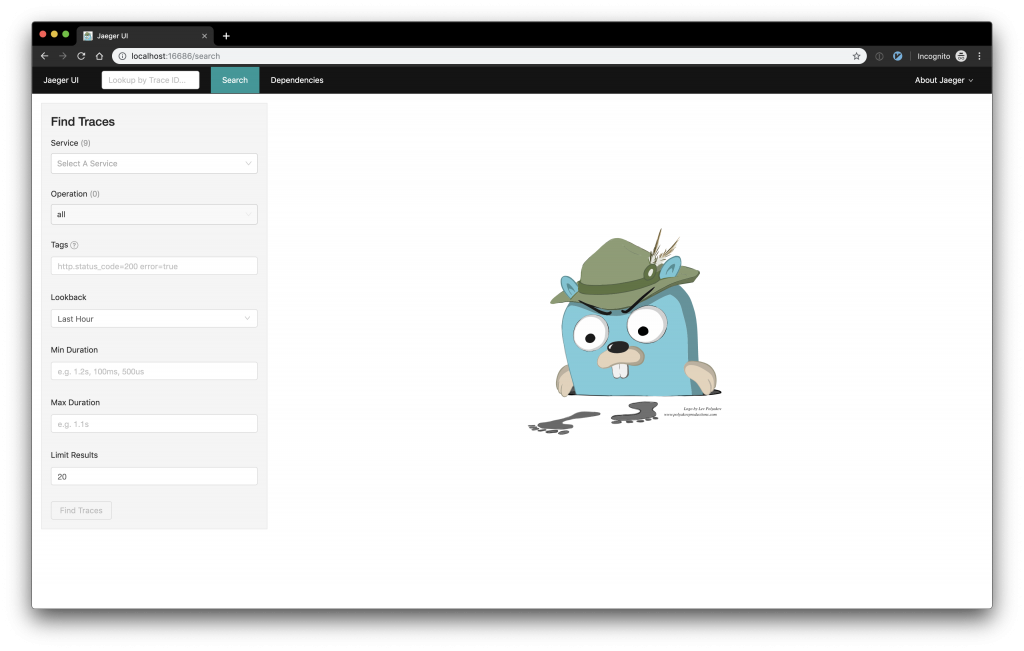This screenshot has height=651, width=1024.
Task: Click the Jaeger gopher mascot image
Action: coord(625,332)
